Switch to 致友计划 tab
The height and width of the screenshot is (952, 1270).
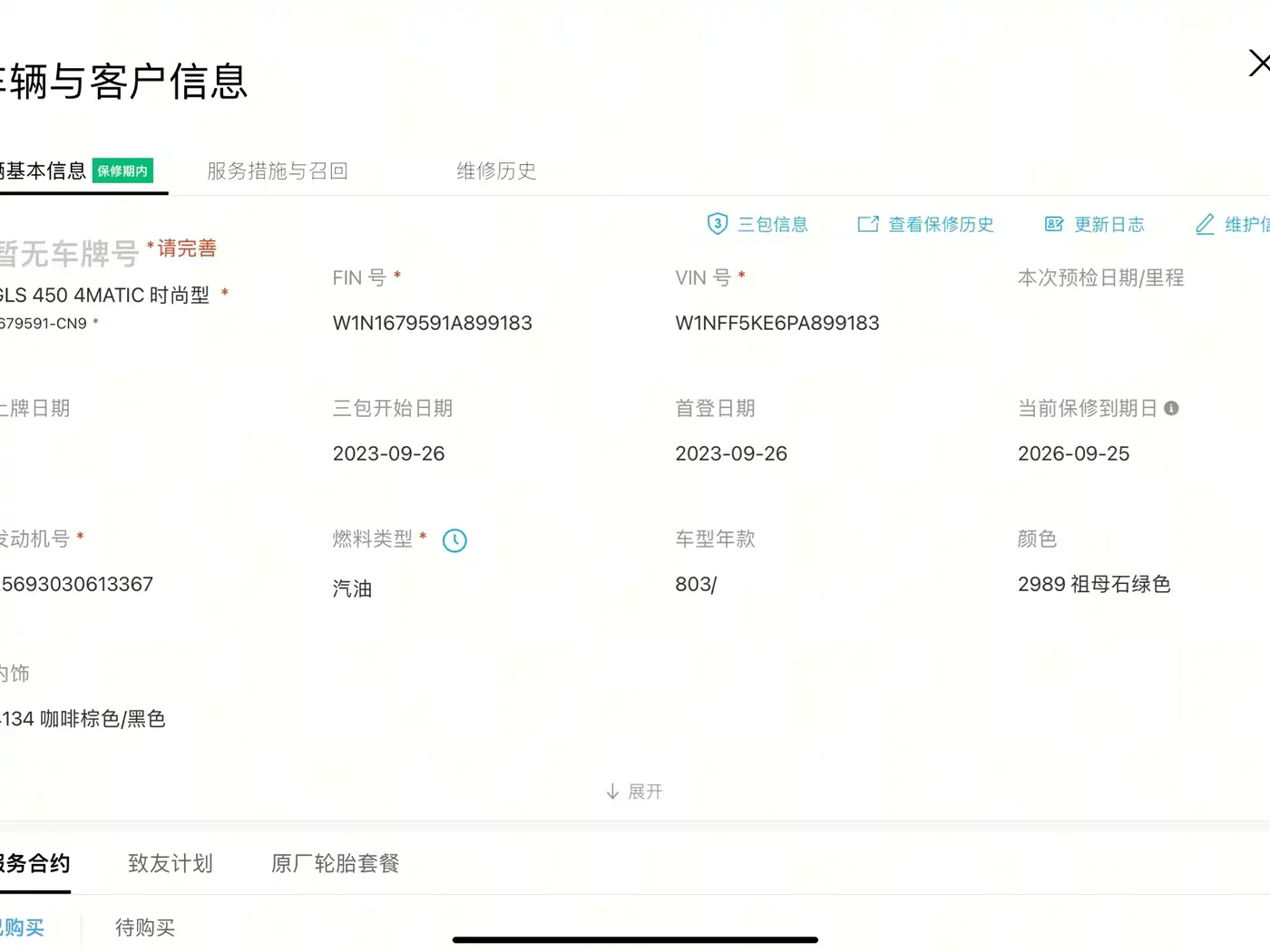(x=171, y=863)
